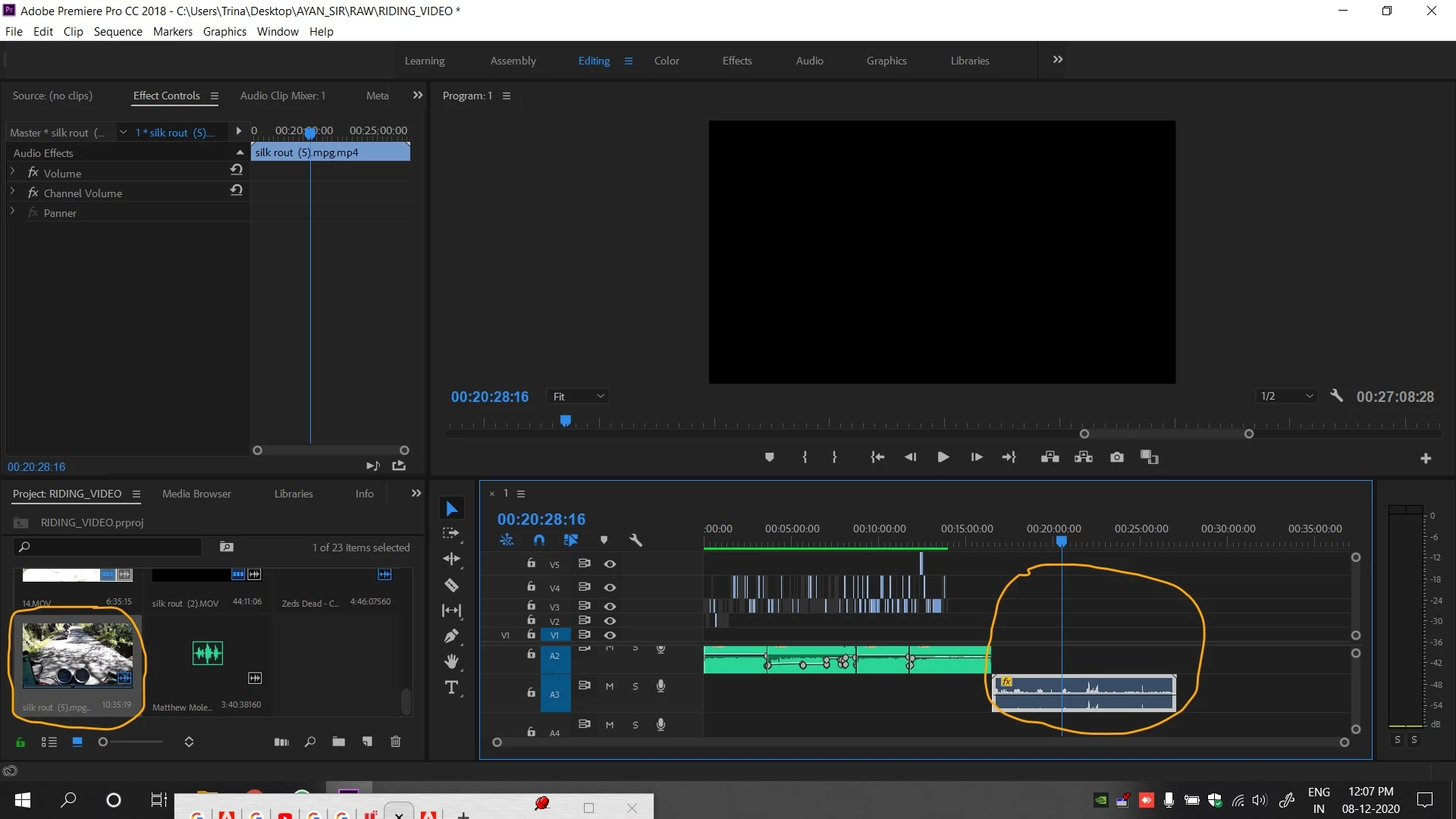The image size is (1456, 819).
Task: Toggle V5 track output eye
Action: pyautogui.click(x=610, y=564)
